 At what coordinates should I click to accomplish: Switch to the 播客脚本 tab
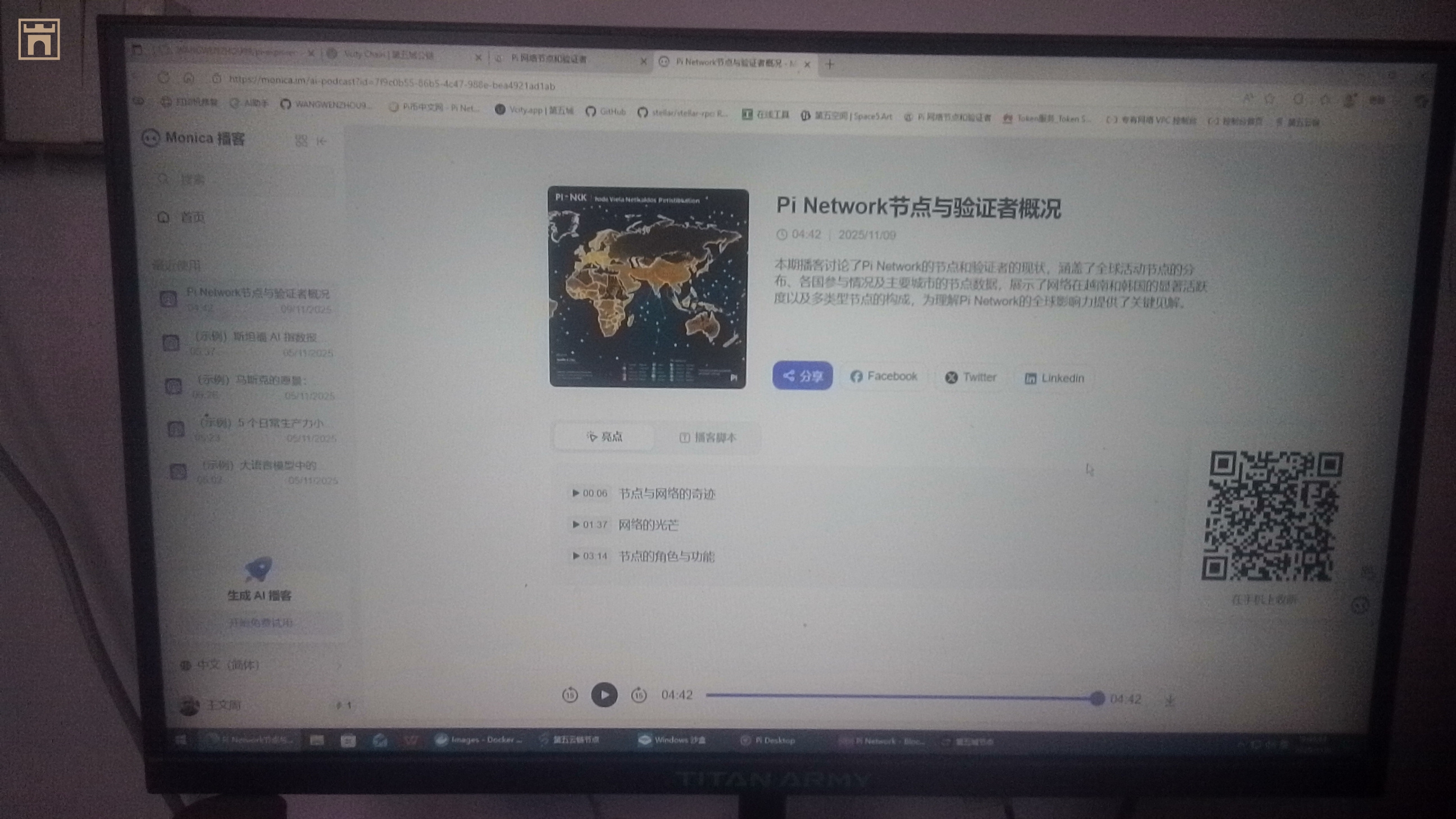708,438
